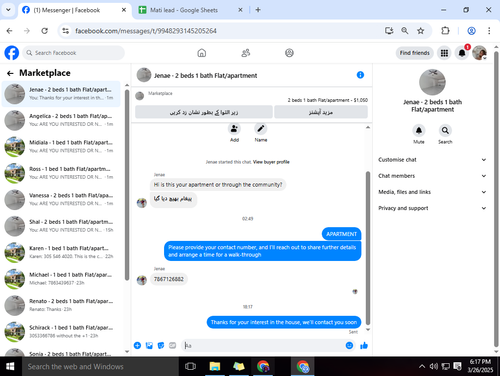Click the left Urdu marketplace action button

click(204, 112)
